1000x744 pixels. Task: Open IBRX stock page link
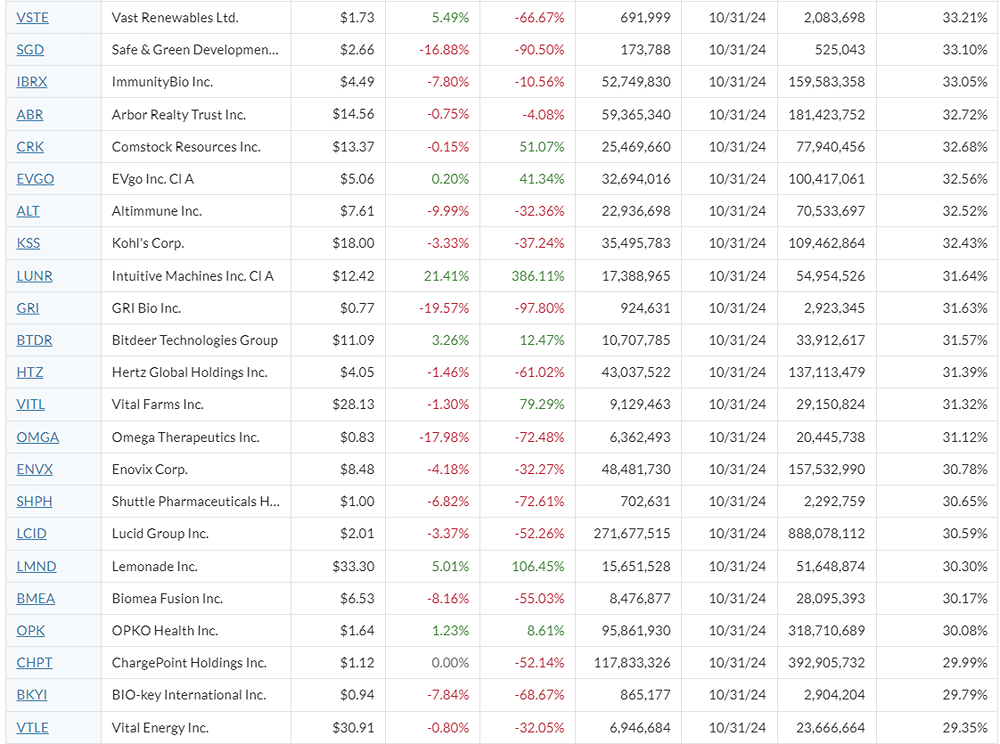[31, 82]
